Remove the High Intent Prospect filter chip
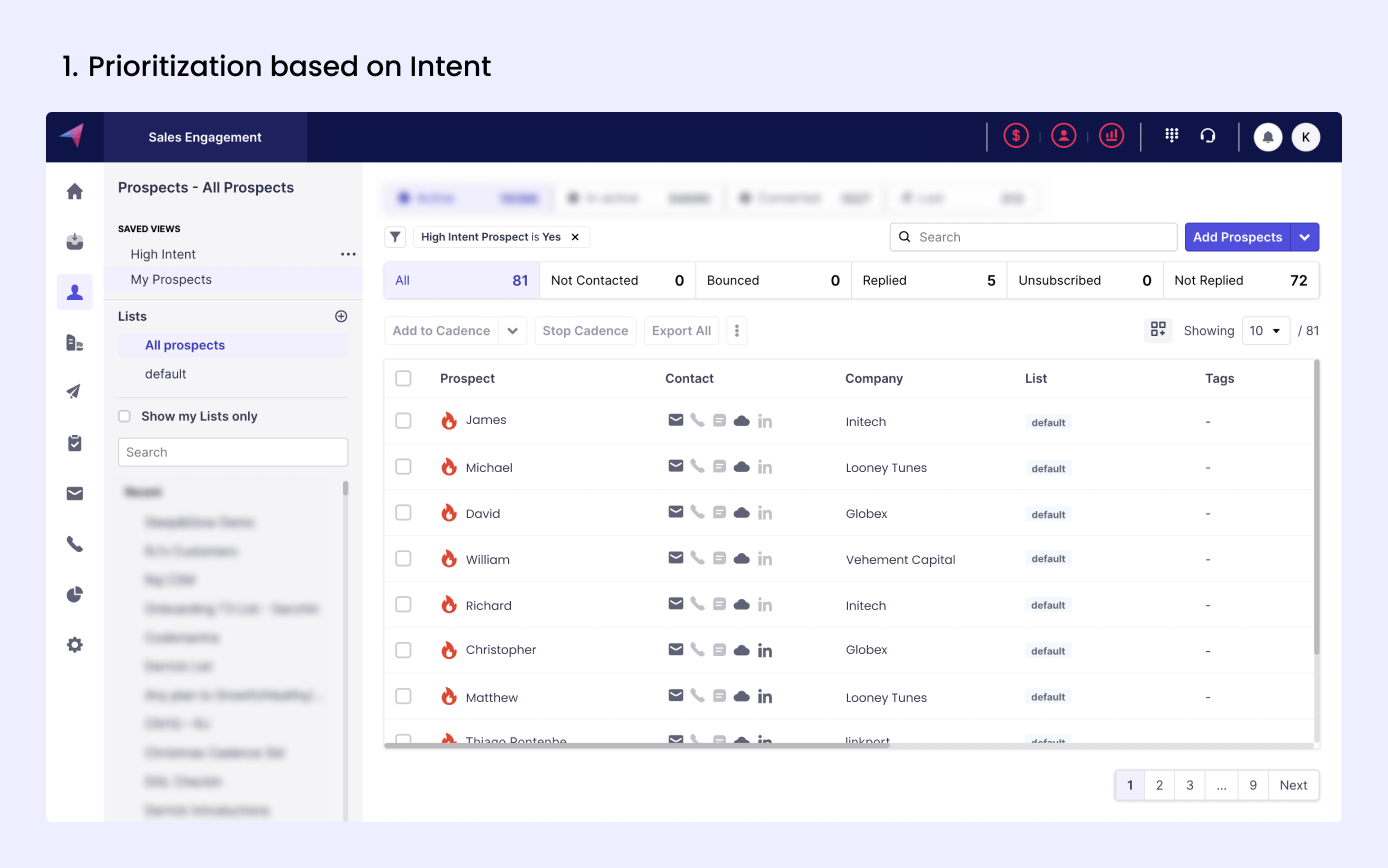This screenshot has width=1388, height=868. pyautogui.click(x=575, y=237)
